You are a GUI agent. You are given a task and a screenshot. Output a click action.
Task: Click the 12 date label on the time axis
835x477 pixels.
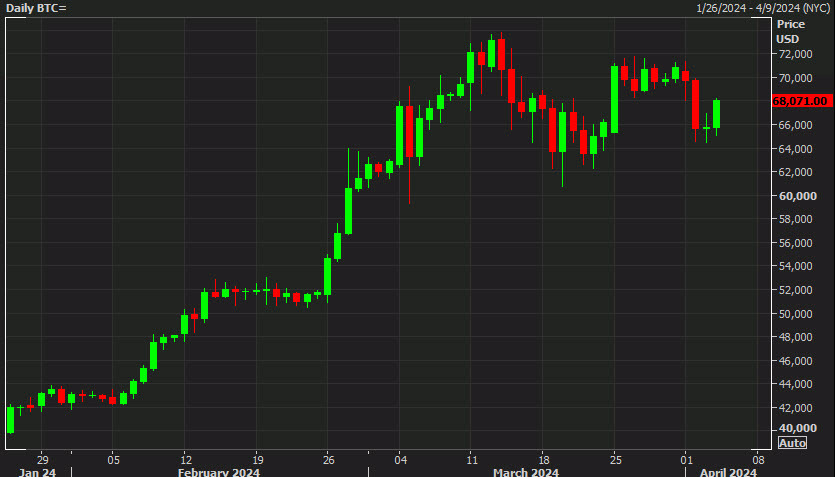pyautogui.click(x=184, y=460)
